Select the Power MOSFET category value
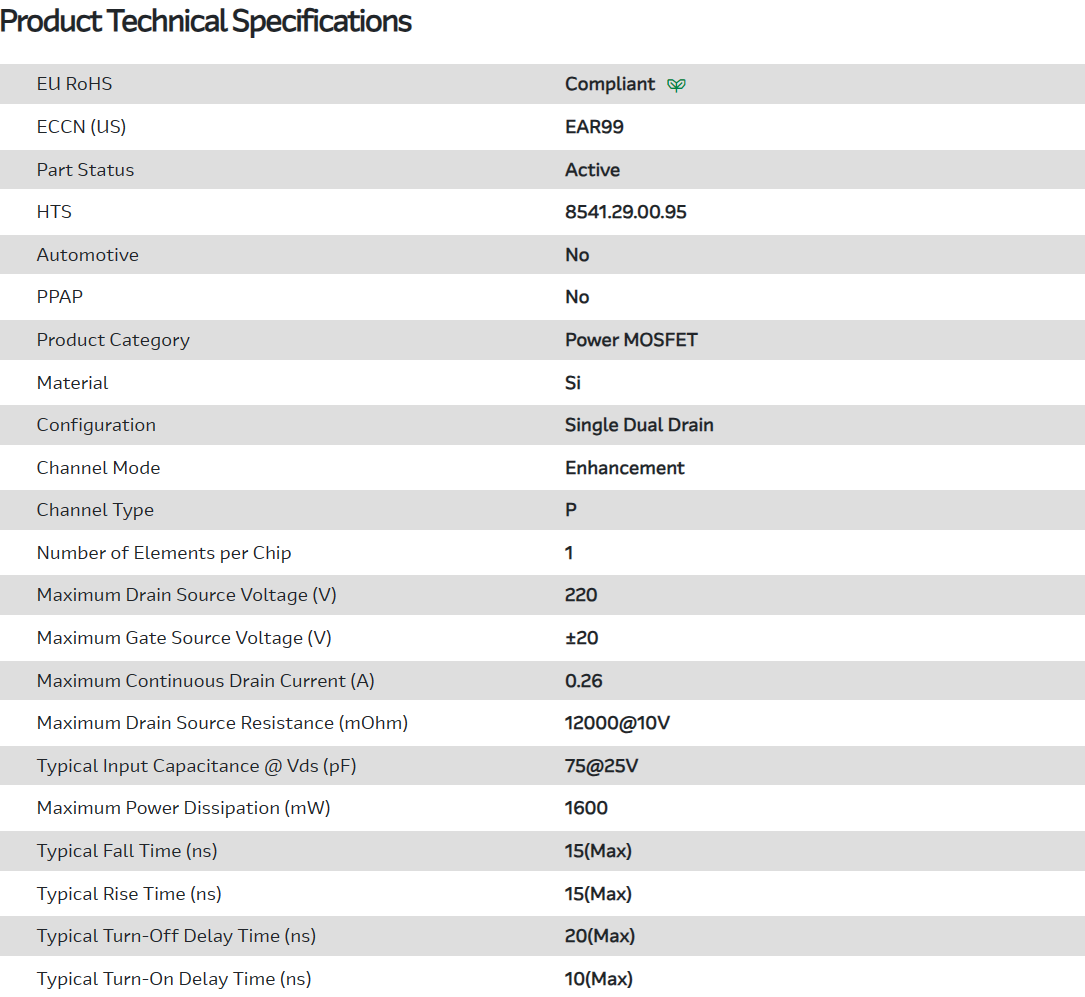 pos(631,340)
